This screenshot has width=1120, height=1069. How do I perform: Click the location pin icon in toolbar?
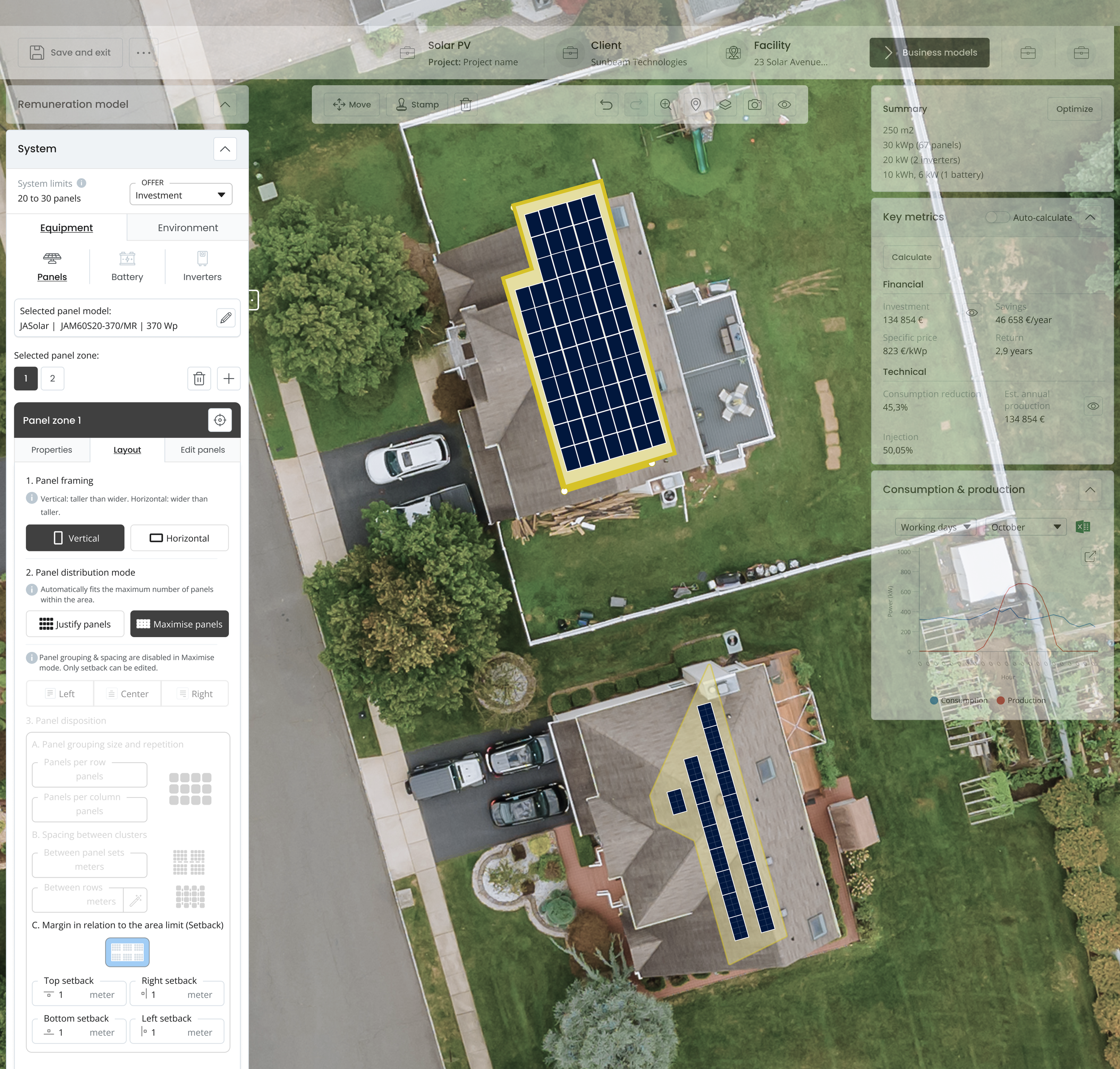click(x=695, y=105)
